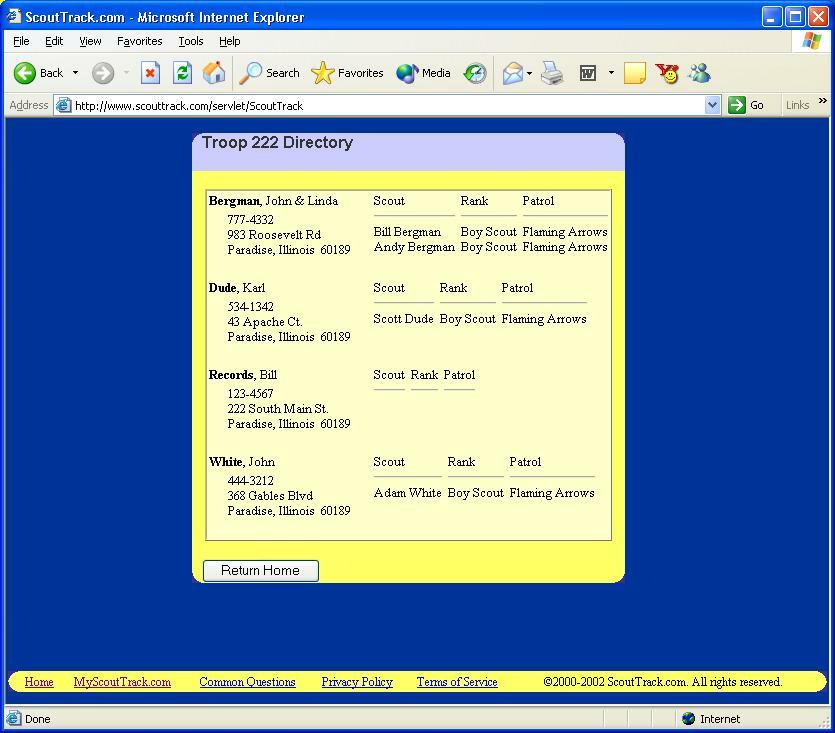The width and height of the screenshot is (835, 733).
Task: Click the Windows flag logo icon
Action: click(x=812, y=41)
